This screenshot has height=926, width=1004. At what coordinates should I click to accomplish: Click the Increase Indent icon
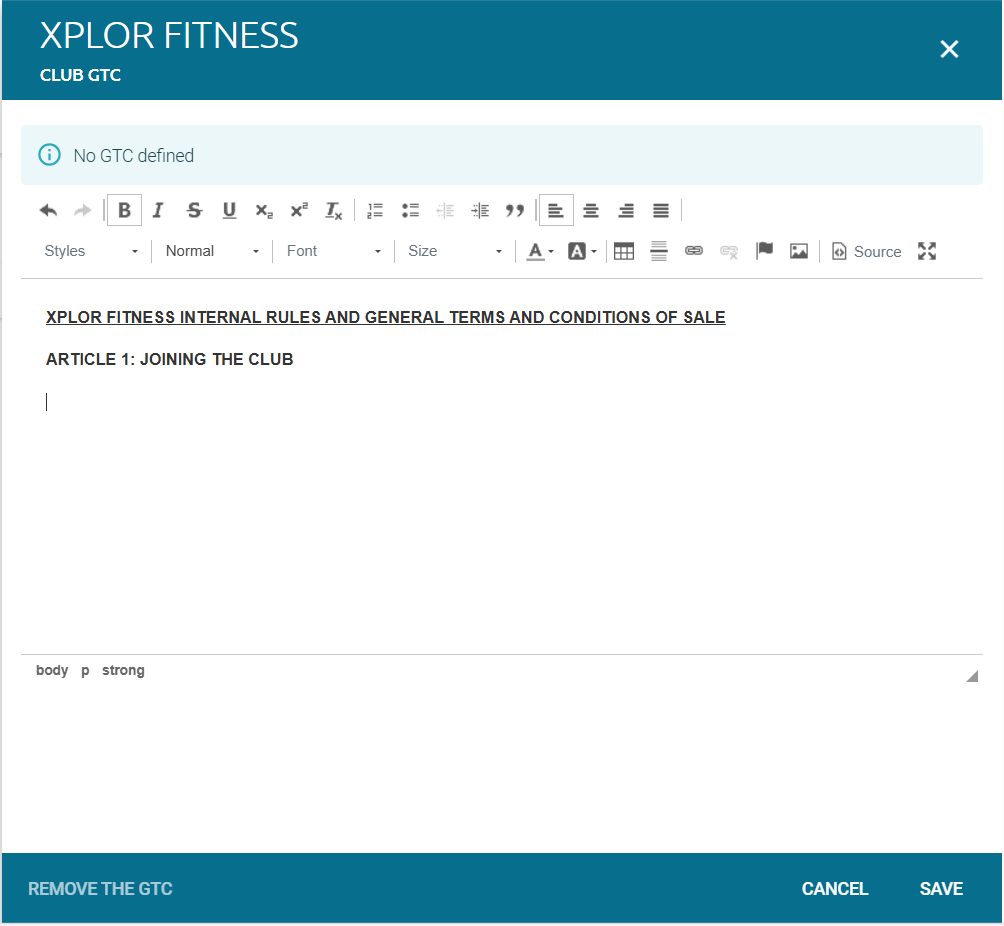[x=480, y=210]
